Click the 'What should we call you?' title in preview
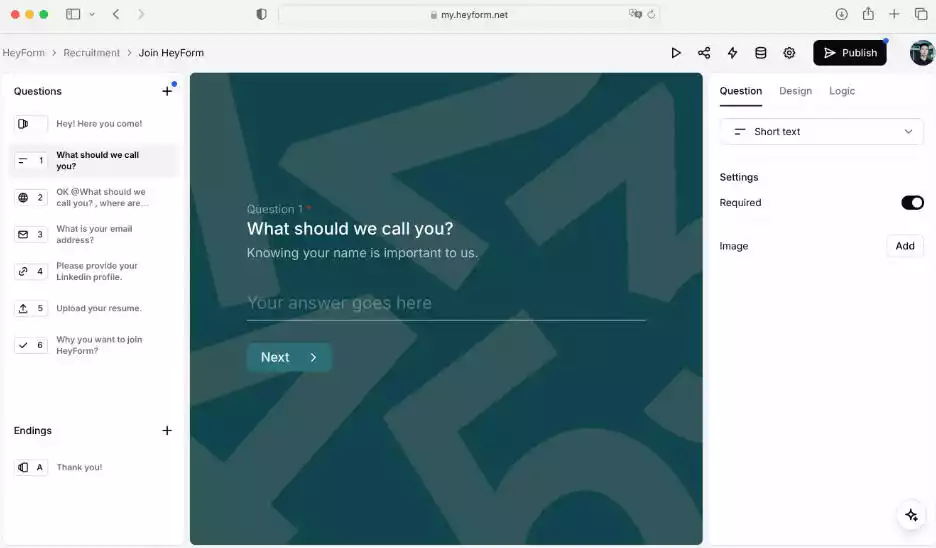The height and width of the screenshot is (548, 936). [350, 229]
